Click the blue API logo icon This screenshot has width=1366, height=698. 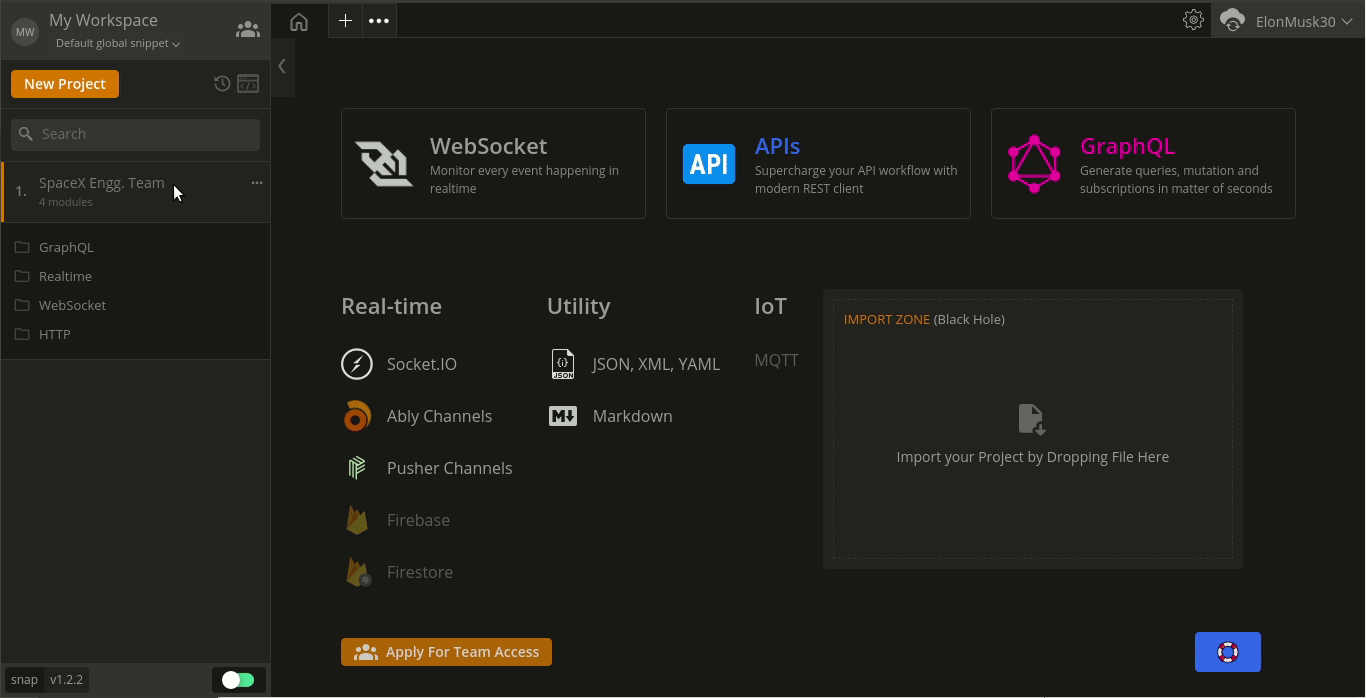tap(709, 164)
